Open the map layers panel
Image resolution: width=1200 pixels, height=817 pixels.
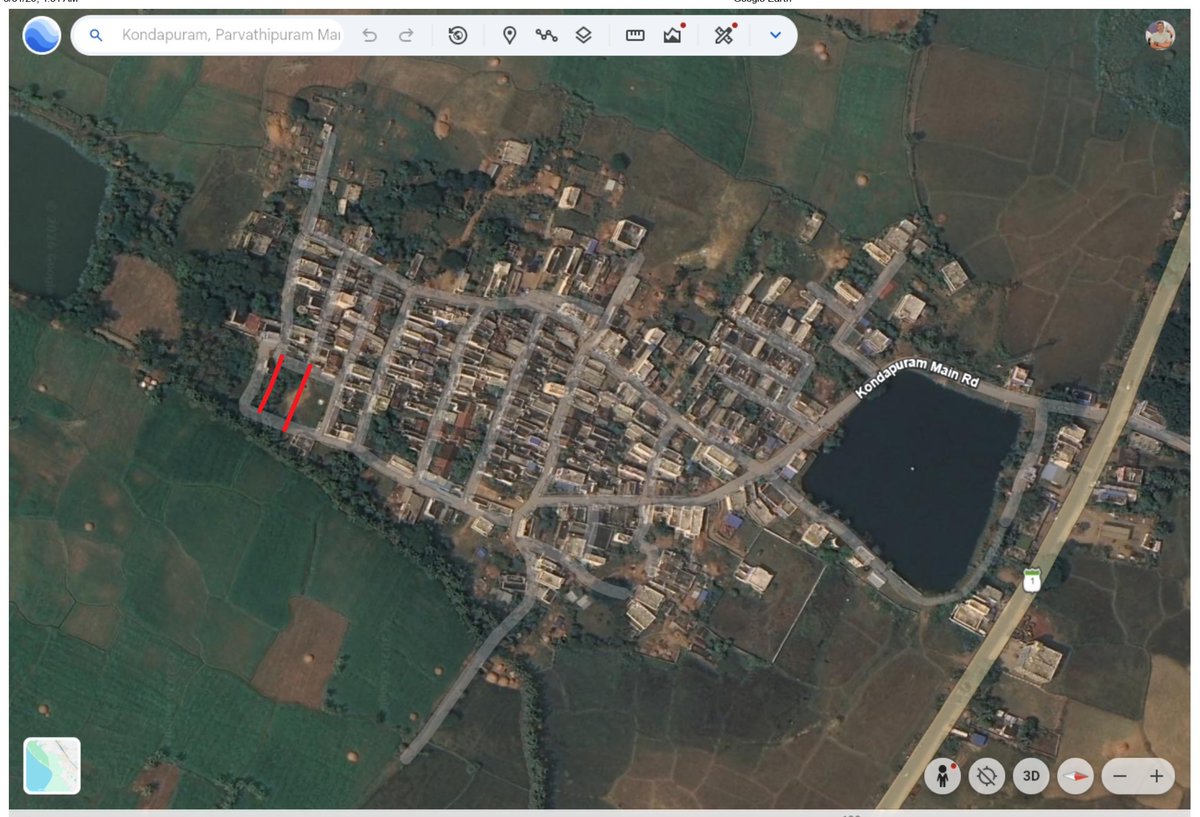coord(584,35)
